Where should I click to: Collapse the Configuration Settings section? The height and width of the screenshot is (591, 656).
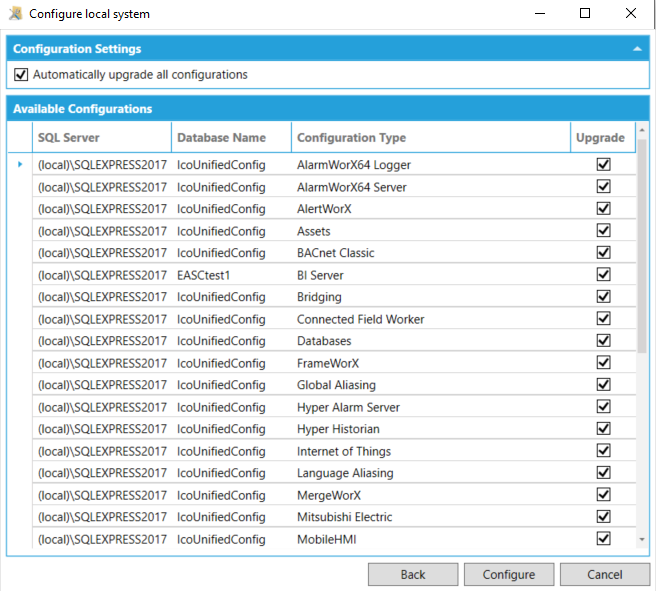tap(637, 49)
